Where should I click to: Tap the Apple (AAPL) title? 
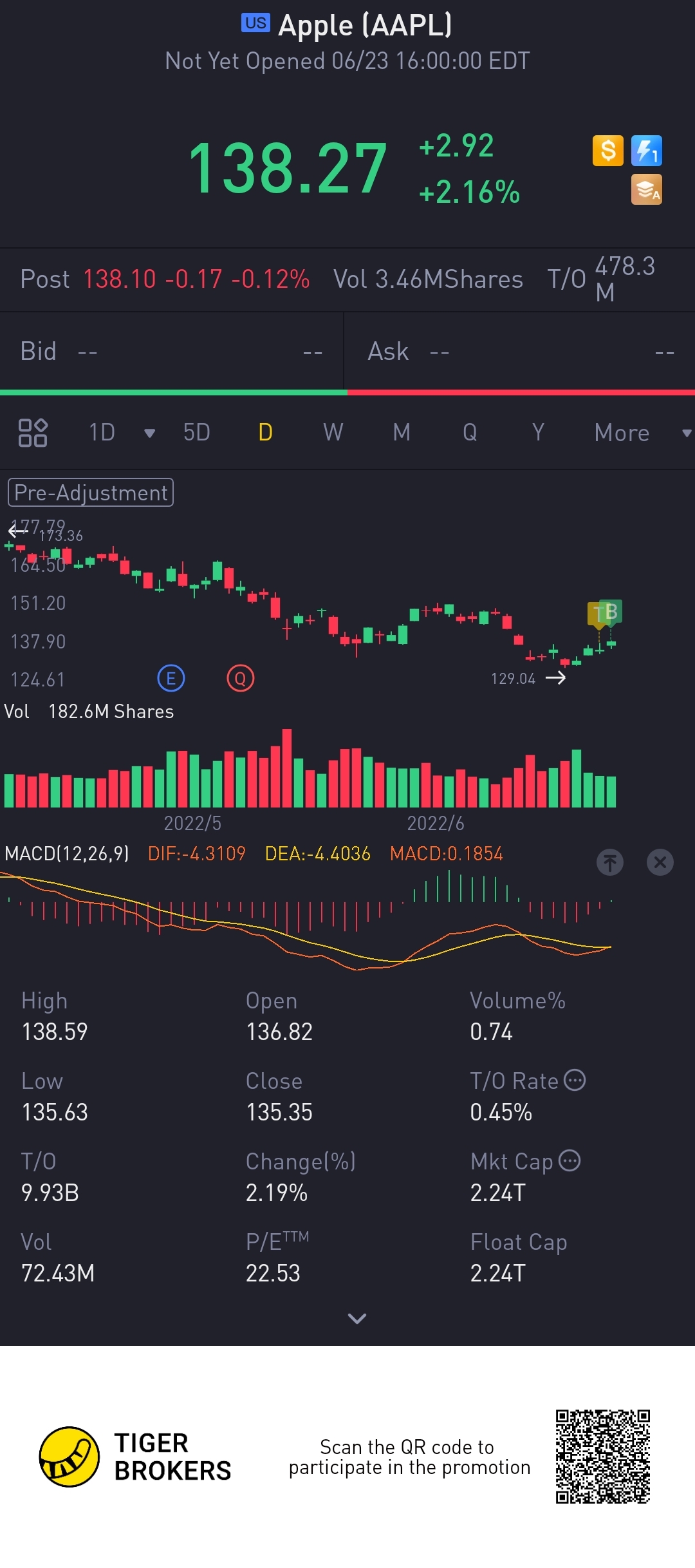tap(365, 26)
